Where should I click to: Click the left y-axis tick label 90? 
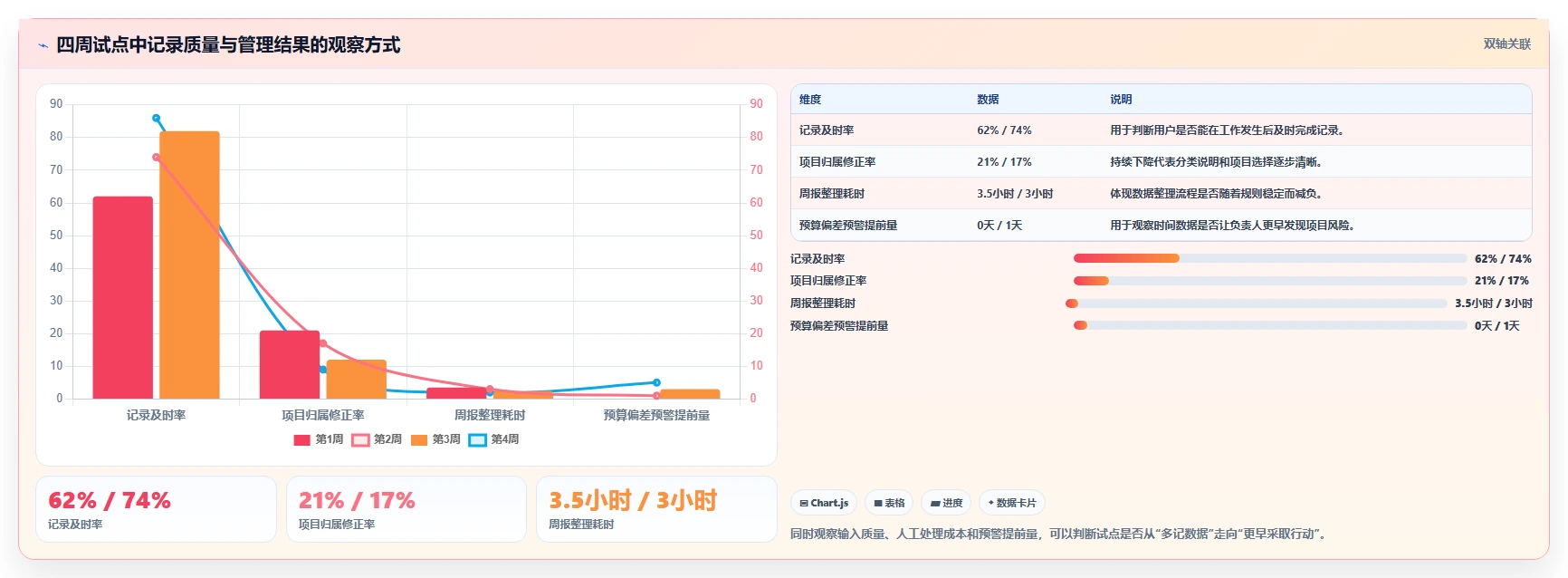pos(56,104)
